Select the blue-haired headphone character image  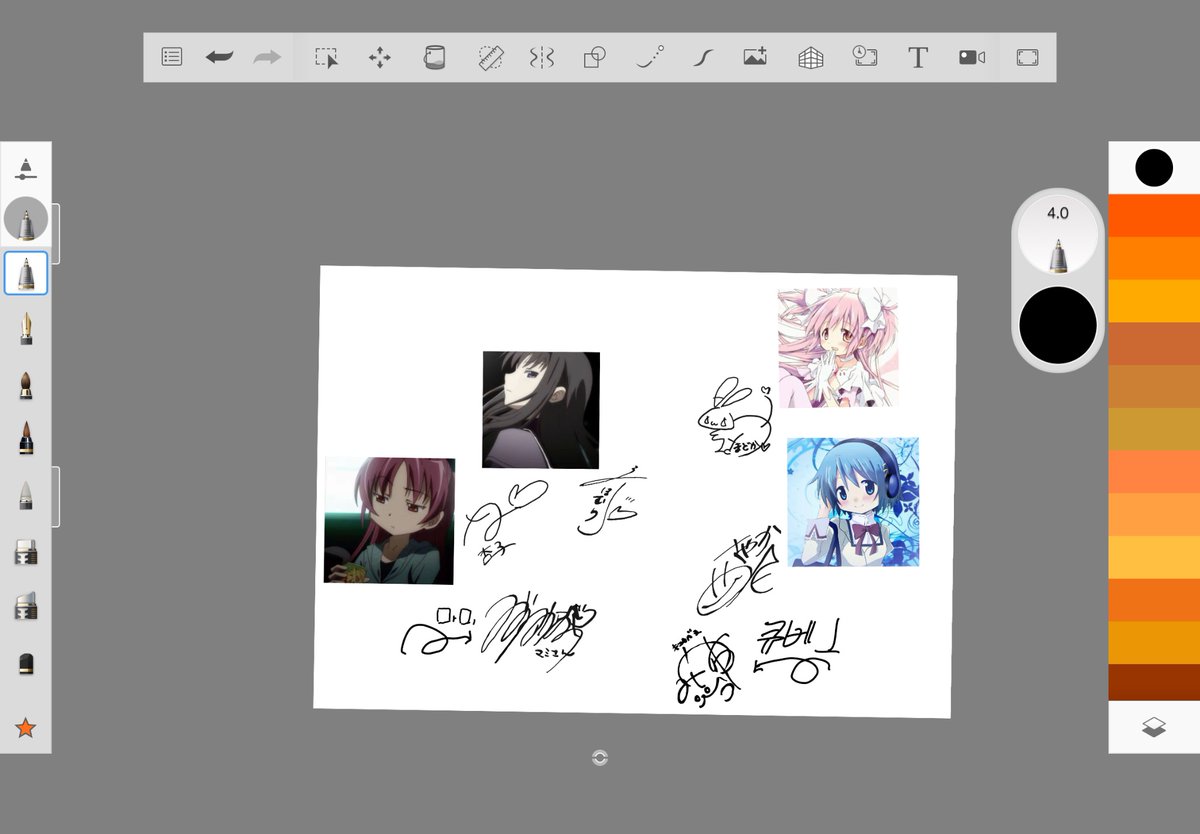[853, 502]
